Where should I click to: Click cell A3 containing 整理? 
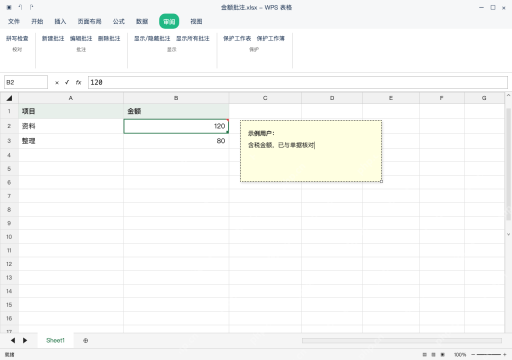point(71,141)
